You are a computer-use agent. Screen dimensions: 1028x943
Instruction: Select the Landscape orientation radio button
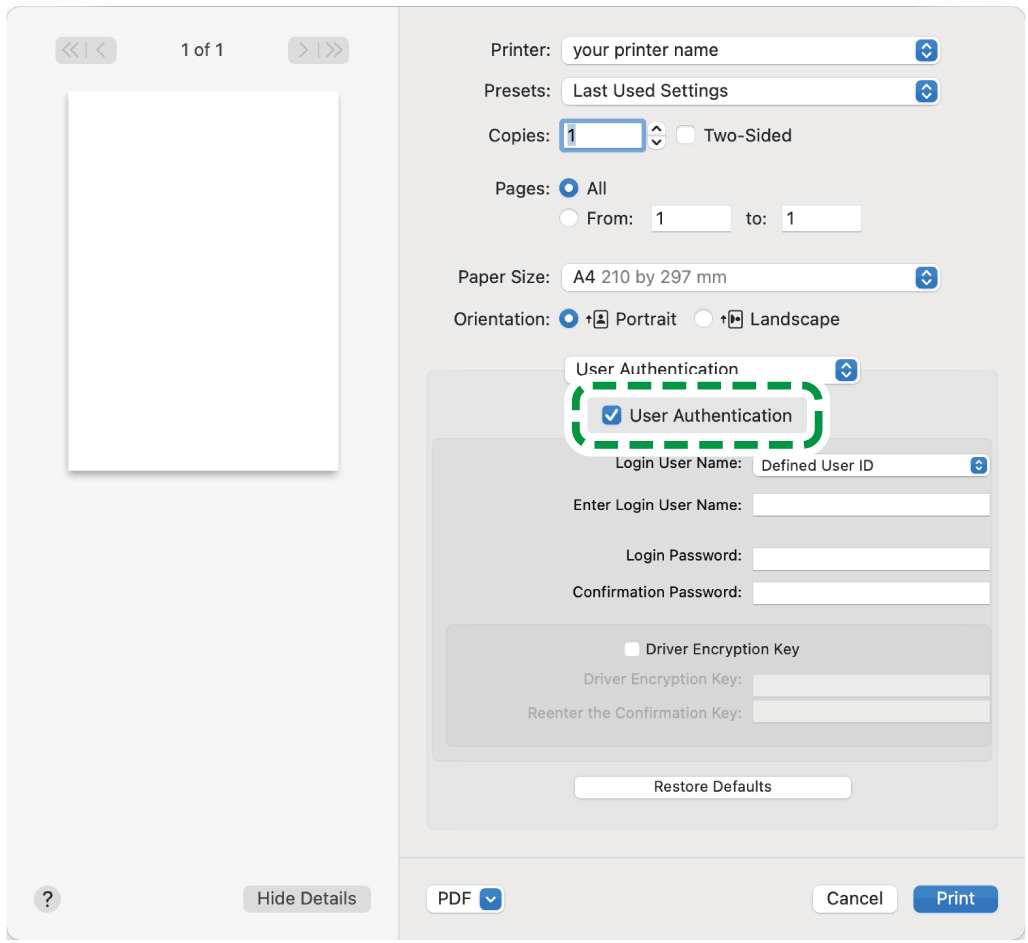[x=704, y=319]
